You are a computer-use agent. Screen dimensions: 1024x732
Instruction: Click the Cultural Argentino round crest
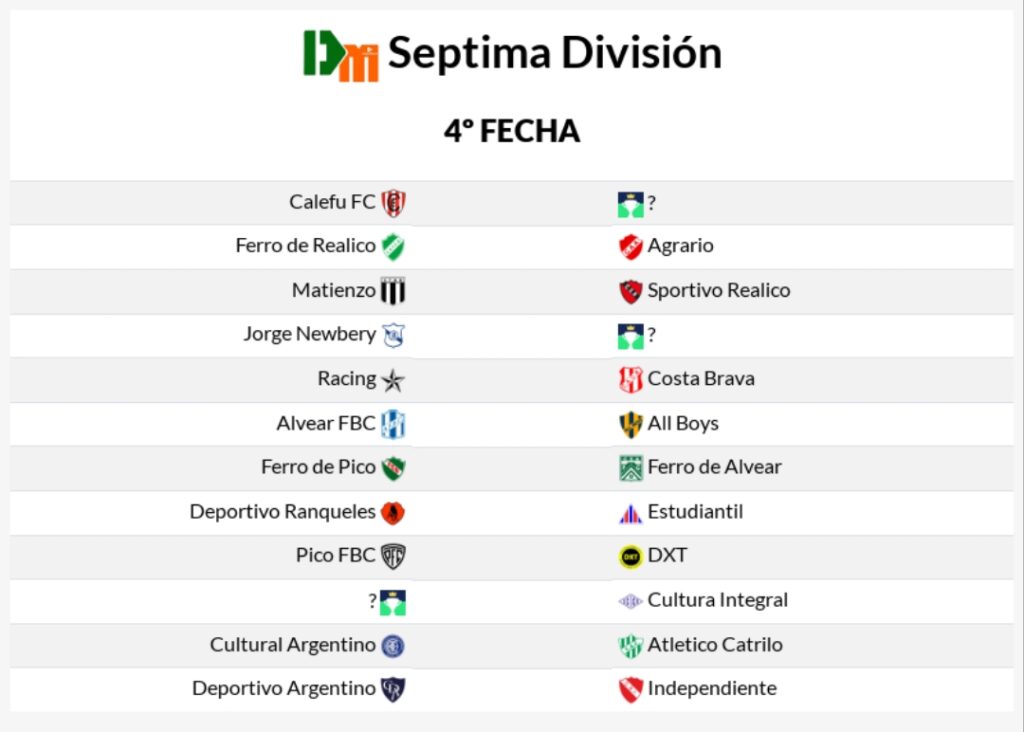click(393, 645)
